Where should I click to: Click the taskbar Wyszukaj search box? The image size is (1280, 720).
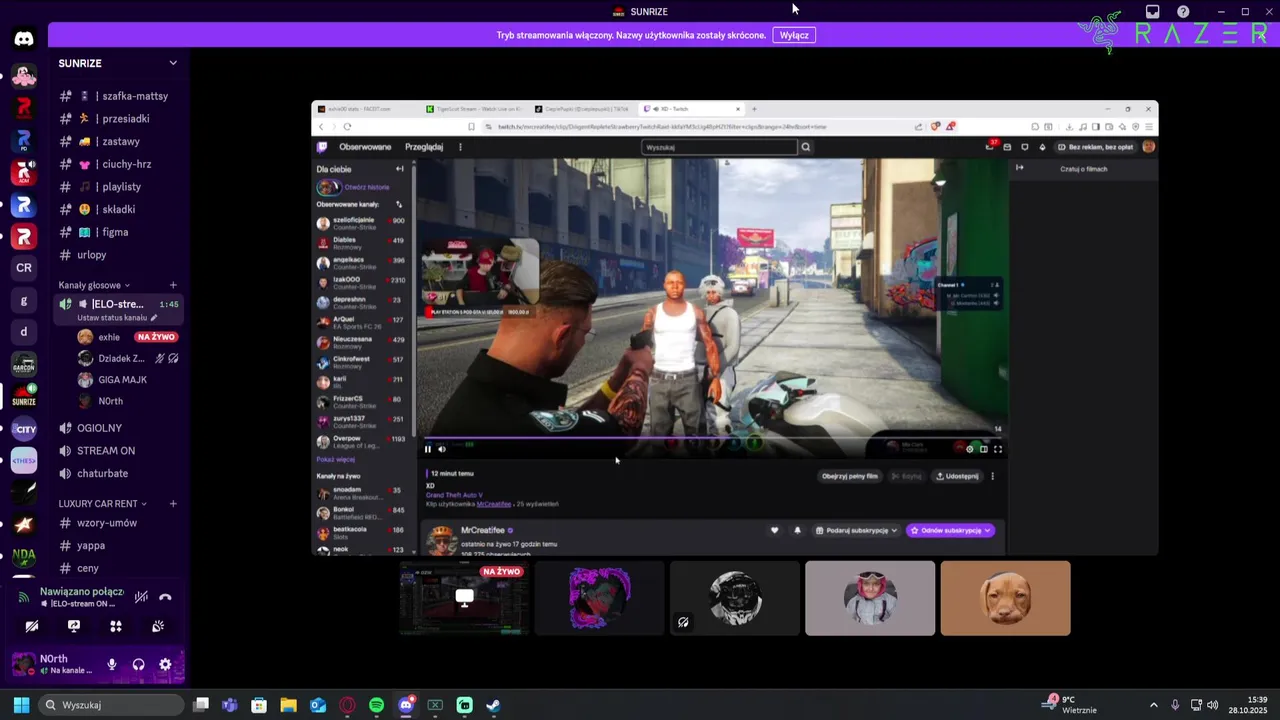[x=112, y=705]
